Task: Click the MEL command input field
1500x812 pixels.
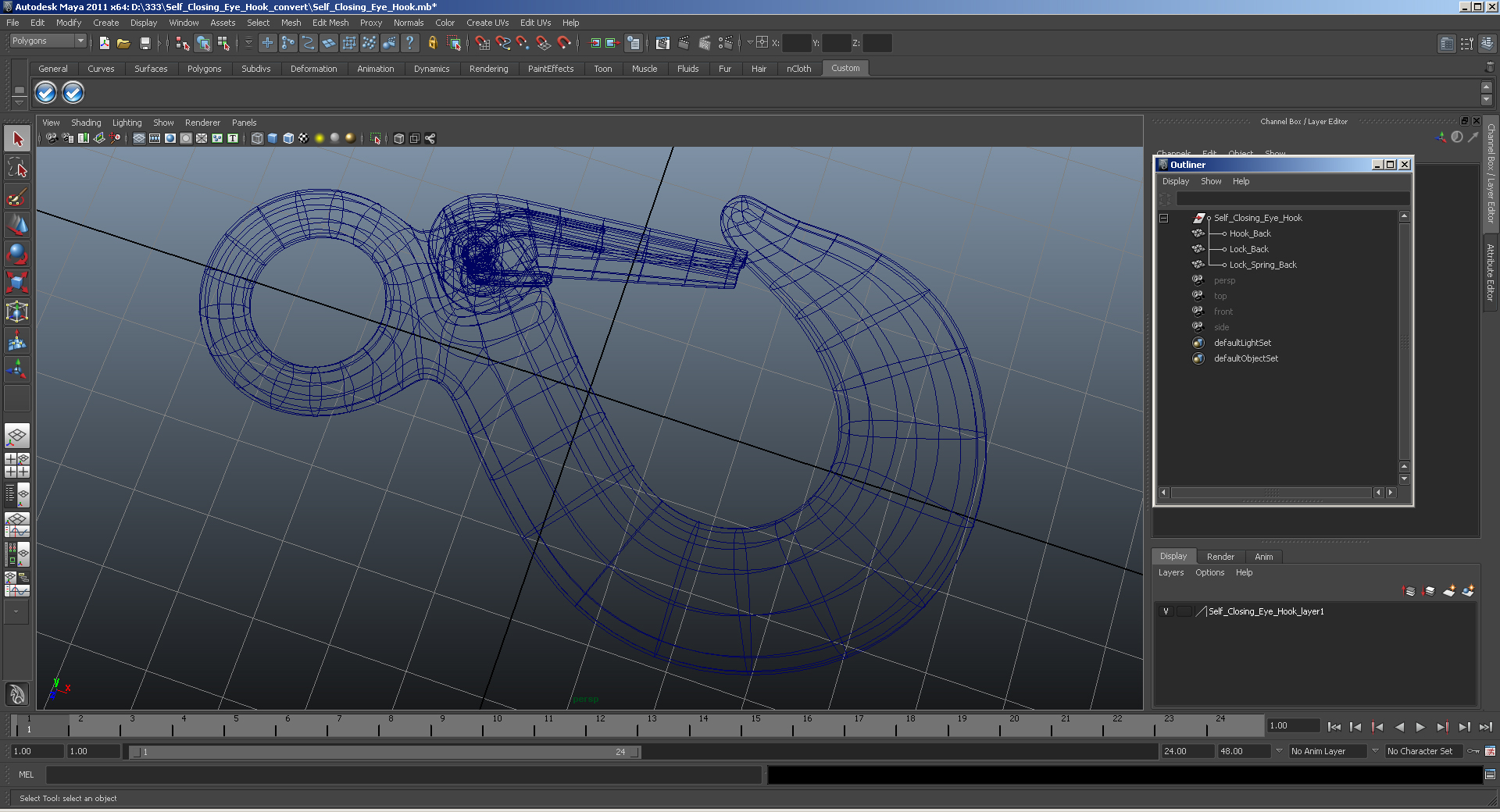Action: [x=404, y=775]
